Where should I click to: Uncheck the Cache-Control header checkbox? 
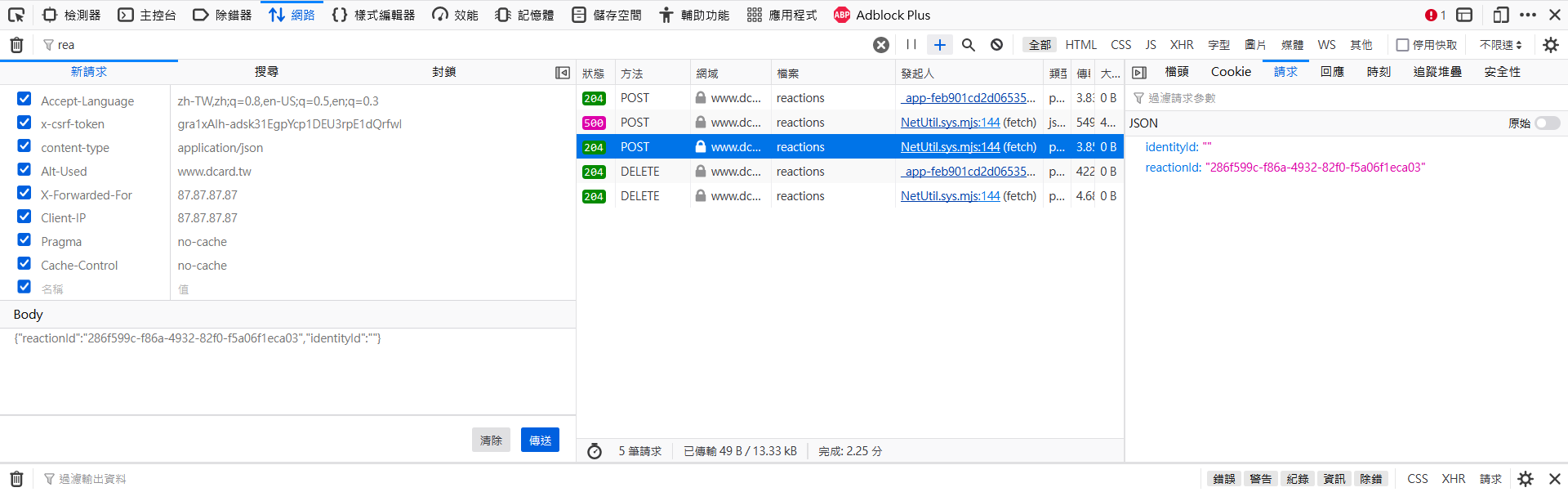pyautogui.click(x=24, y=263)
